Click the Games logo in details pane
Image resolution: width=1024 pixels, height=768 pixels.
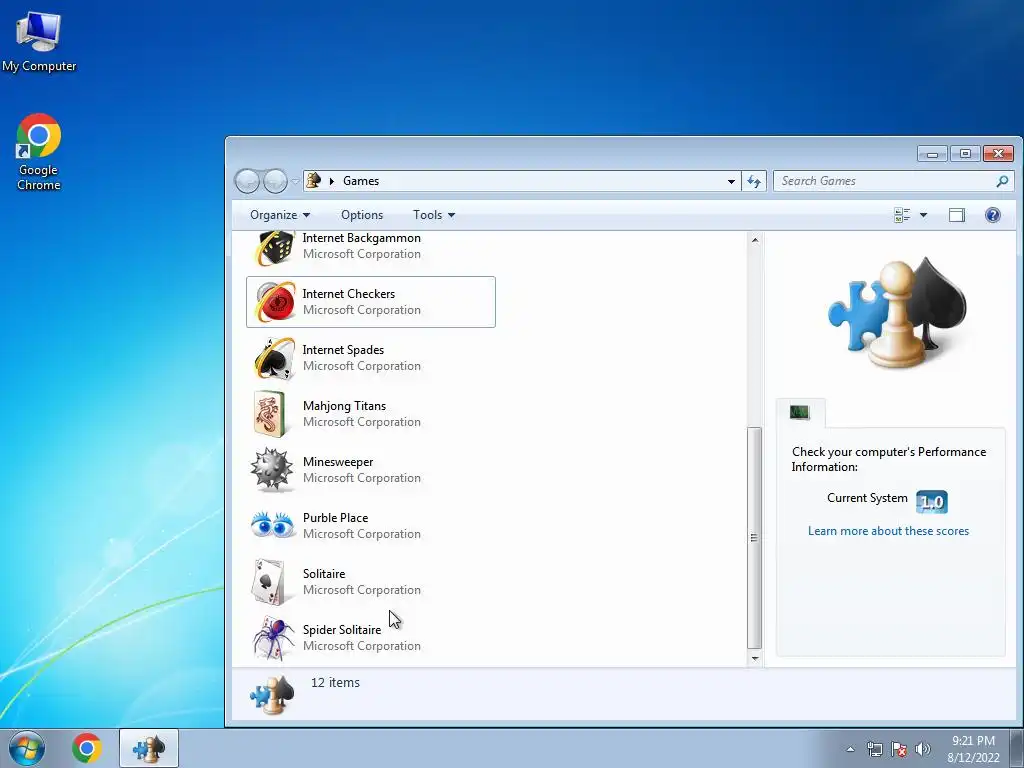tap(272, 695)
